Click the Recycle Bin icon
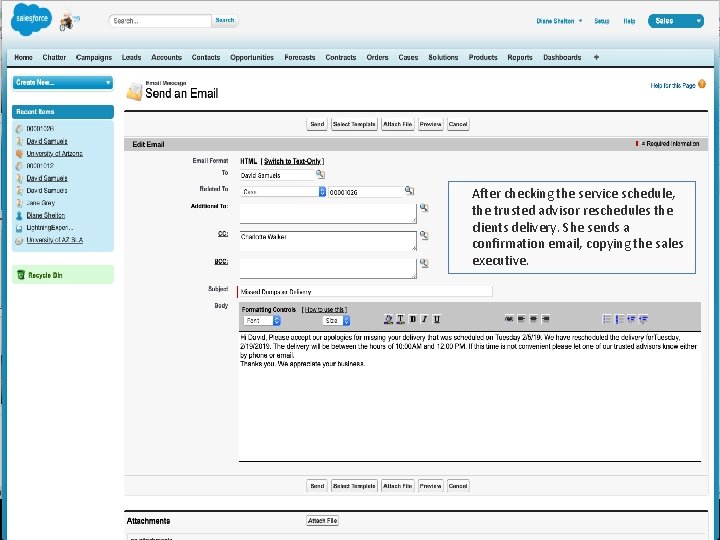Screen dimensions: 720x540 pyautogui.click(x=21, y=275)
